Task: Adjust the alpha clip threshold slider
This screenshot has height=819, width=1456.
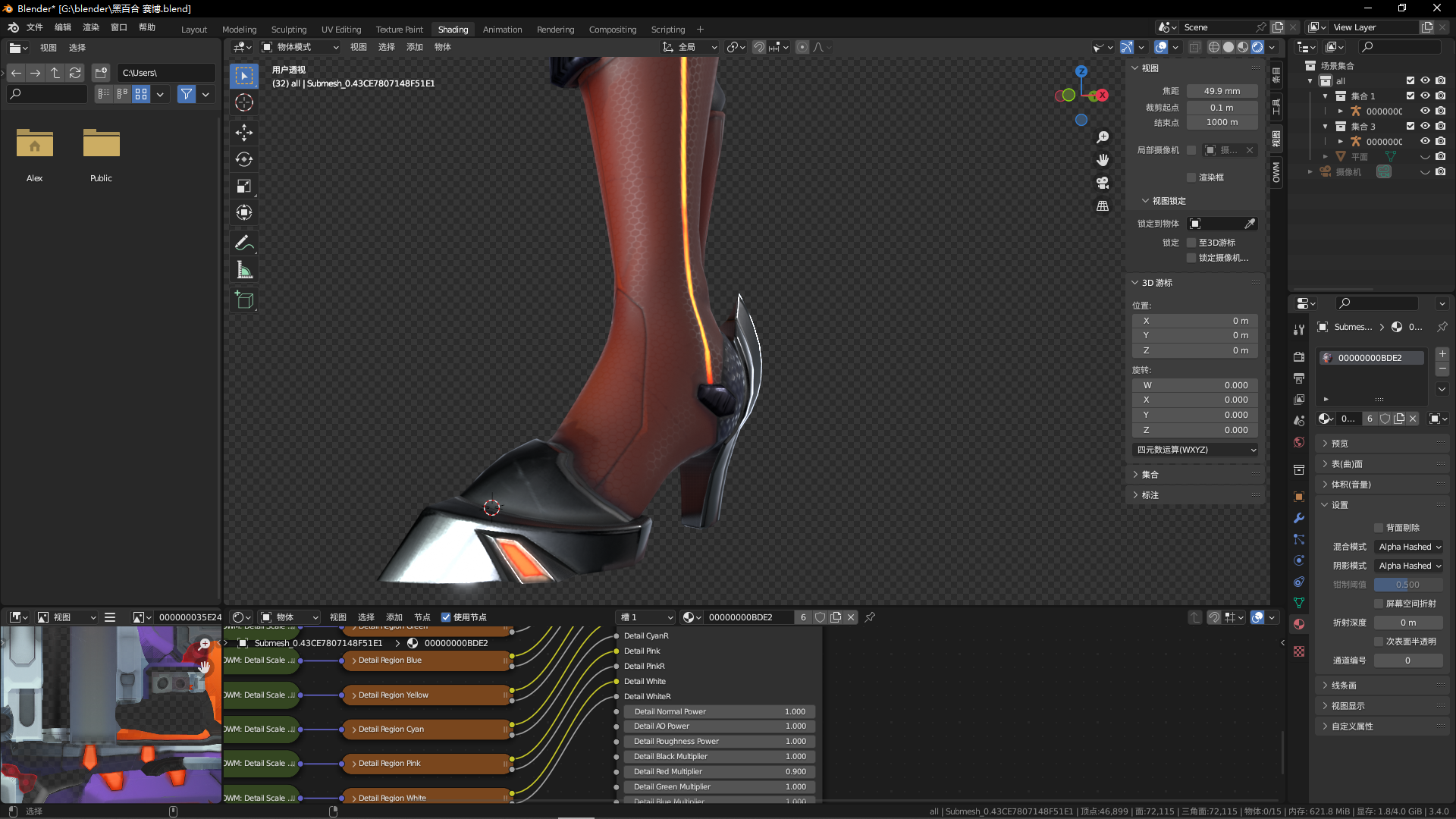Action: (x=1407, y=585)
